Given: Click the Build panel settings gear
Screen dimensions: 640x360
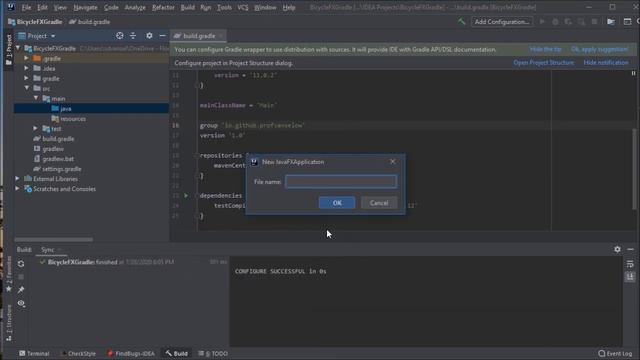Looking at the screenshot, I should coord(617,249).
